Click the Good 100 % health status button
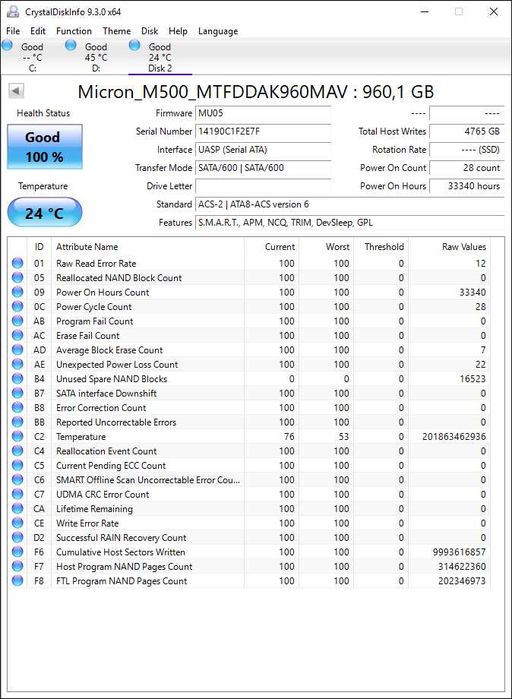Viewport: 512px width, 699px height. pyautogui.click(x=45, y=147)
